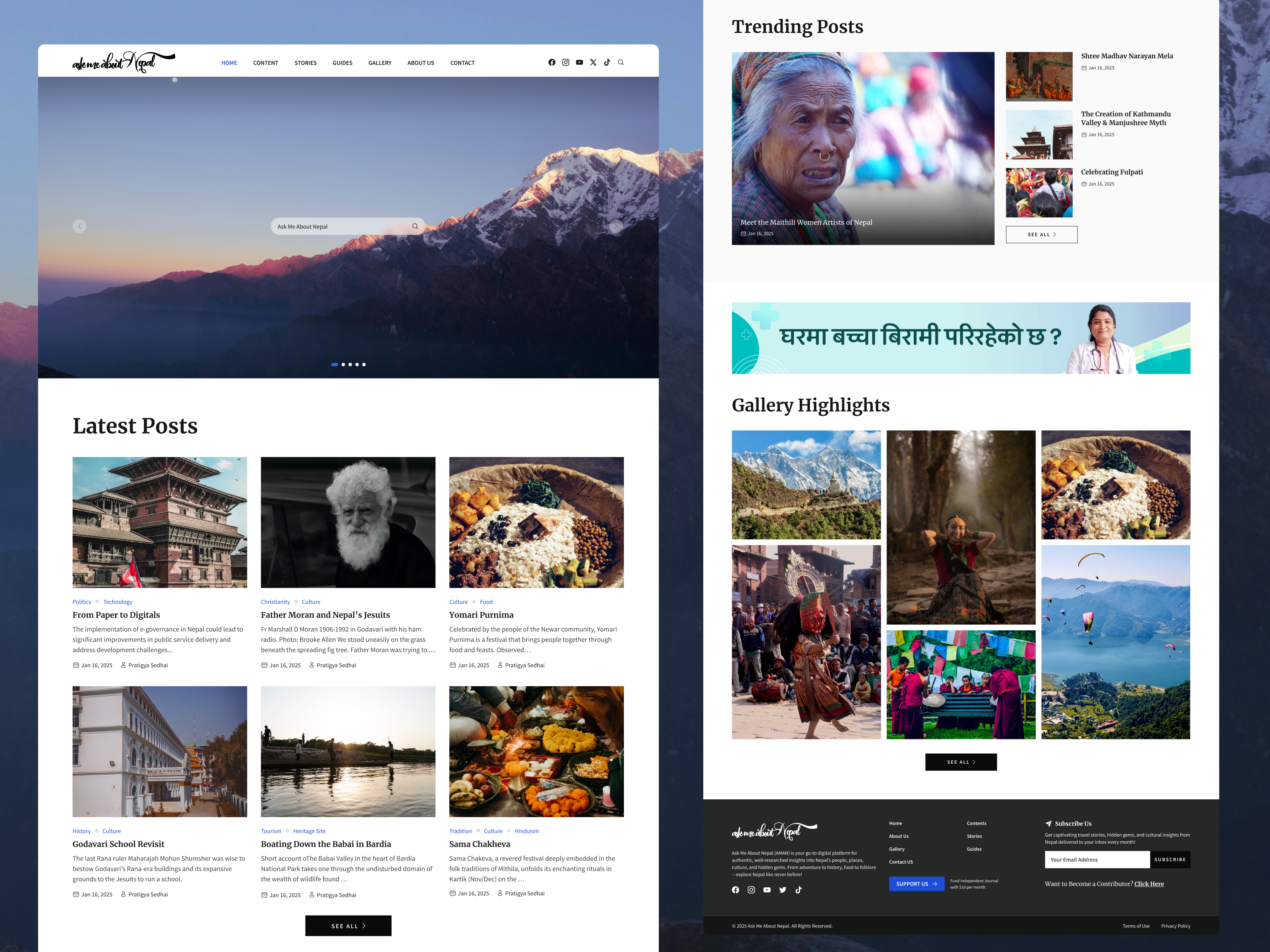Image resolution: width=1270 pixels, height=952 pixels.
Task: Click the ABOUT US menu item
Action: 420,63
